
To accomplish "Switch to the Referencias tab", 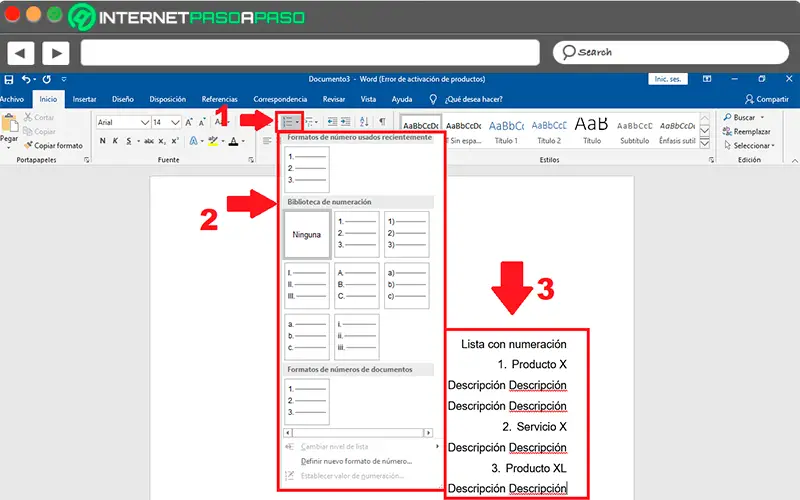I will tap(219, 99).
